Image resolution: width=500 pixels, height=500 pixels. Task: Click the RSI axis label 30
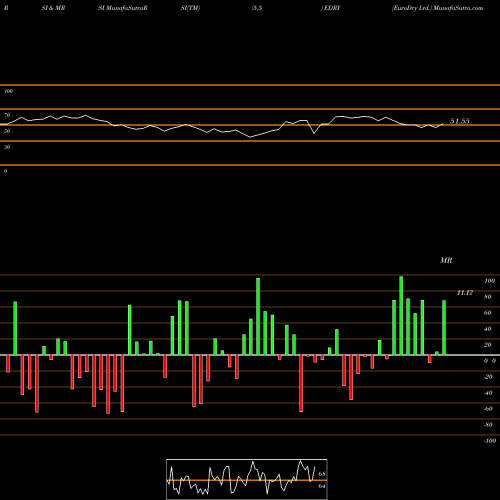pos(7,147)
